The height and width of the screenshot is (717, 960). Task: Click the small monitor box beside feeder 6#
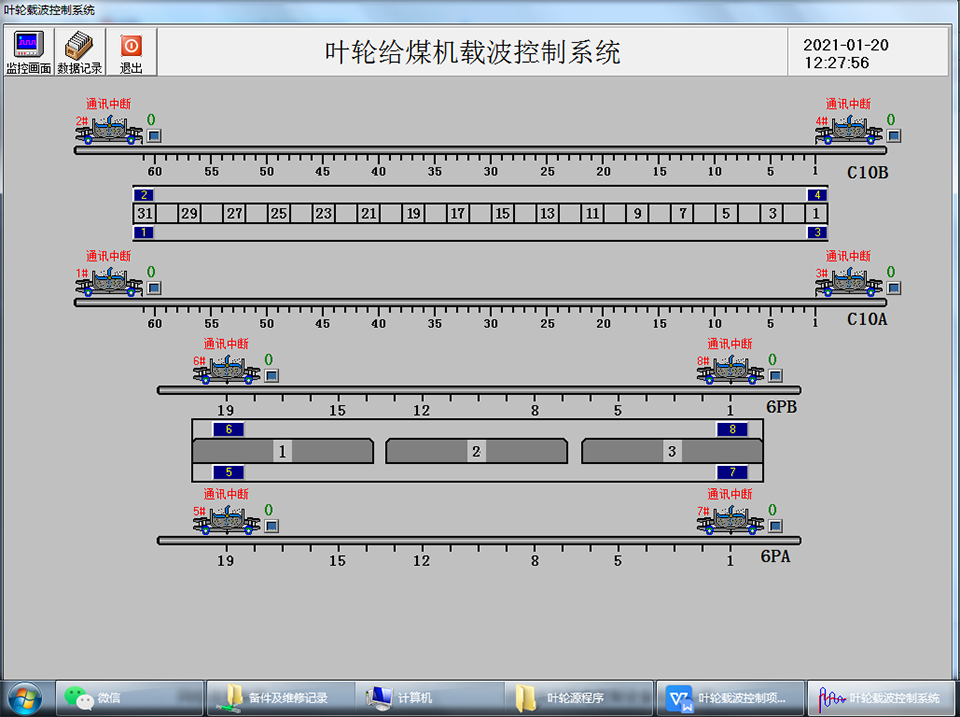coord(272,375)
